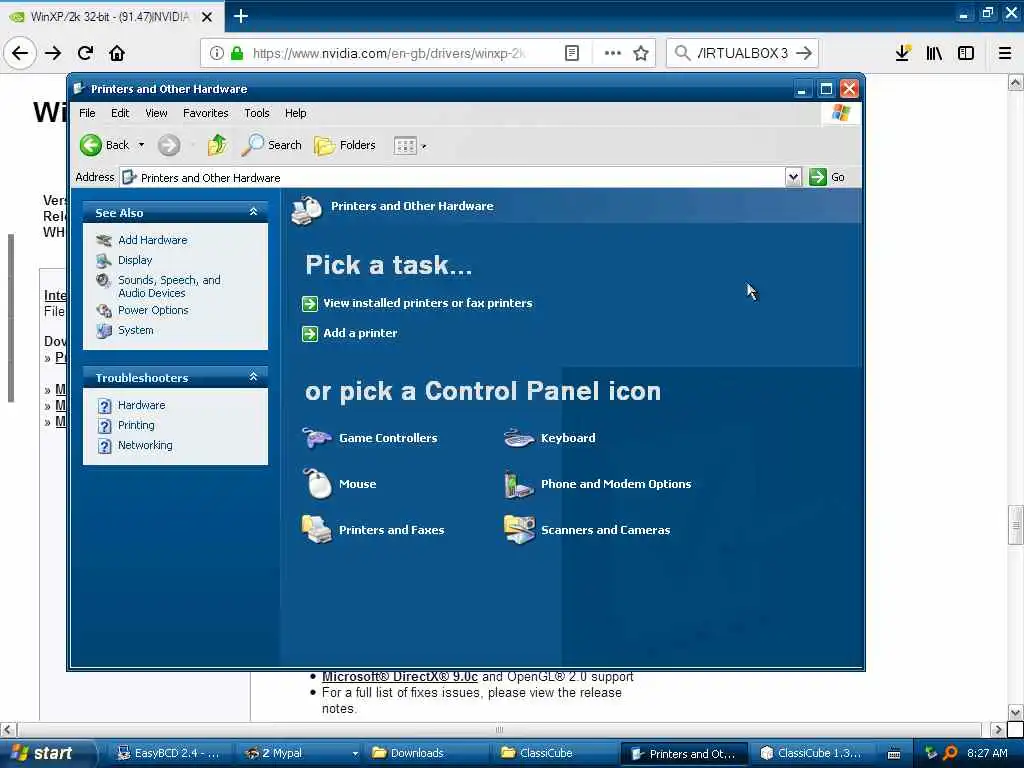Collapse the Troubleshooters panel
Screen dimensions: 1024x768
coord(253,377)
